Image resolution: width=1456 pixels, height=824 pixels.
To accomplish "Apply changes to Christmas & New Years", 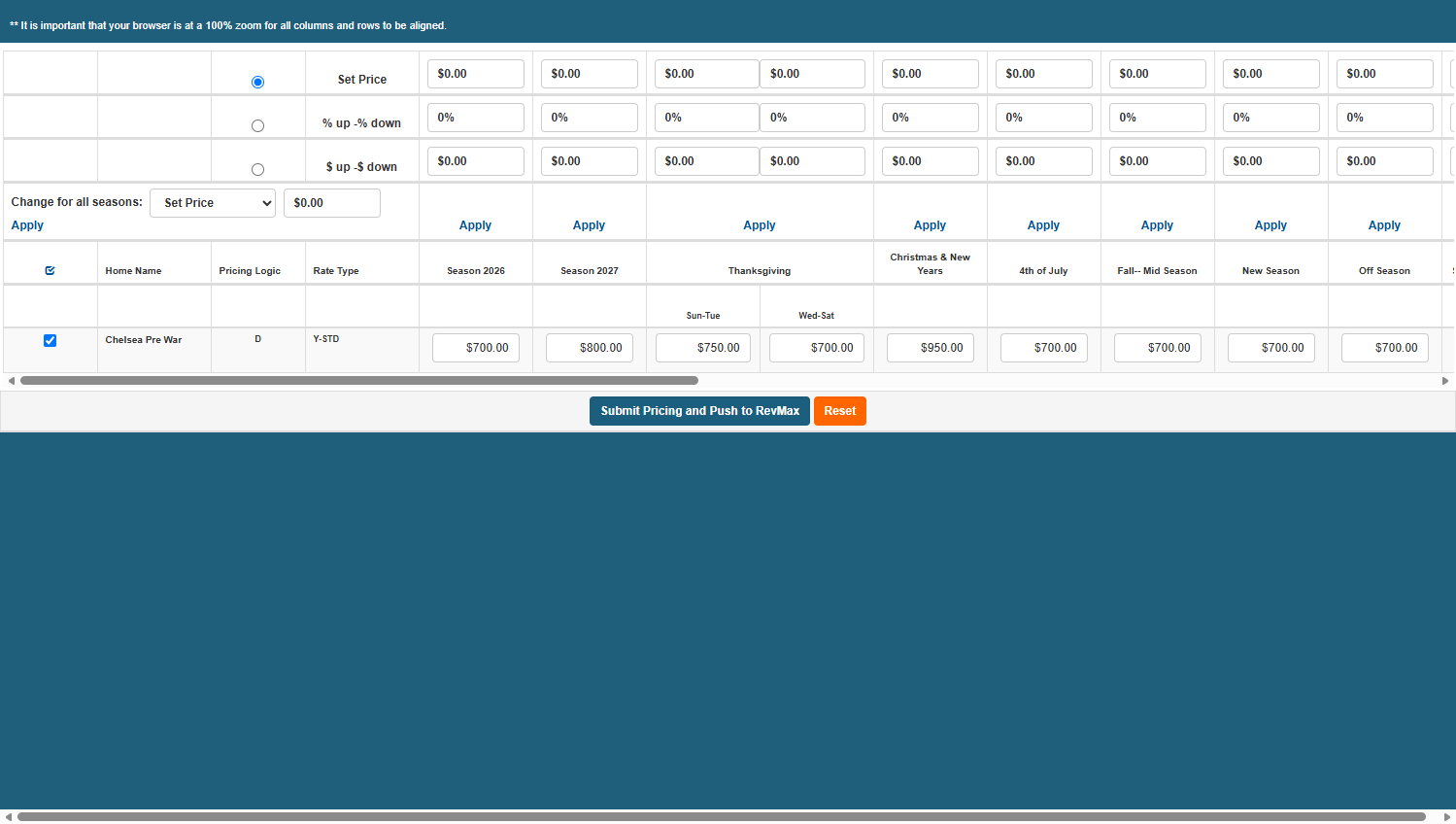I will [930, 225].
